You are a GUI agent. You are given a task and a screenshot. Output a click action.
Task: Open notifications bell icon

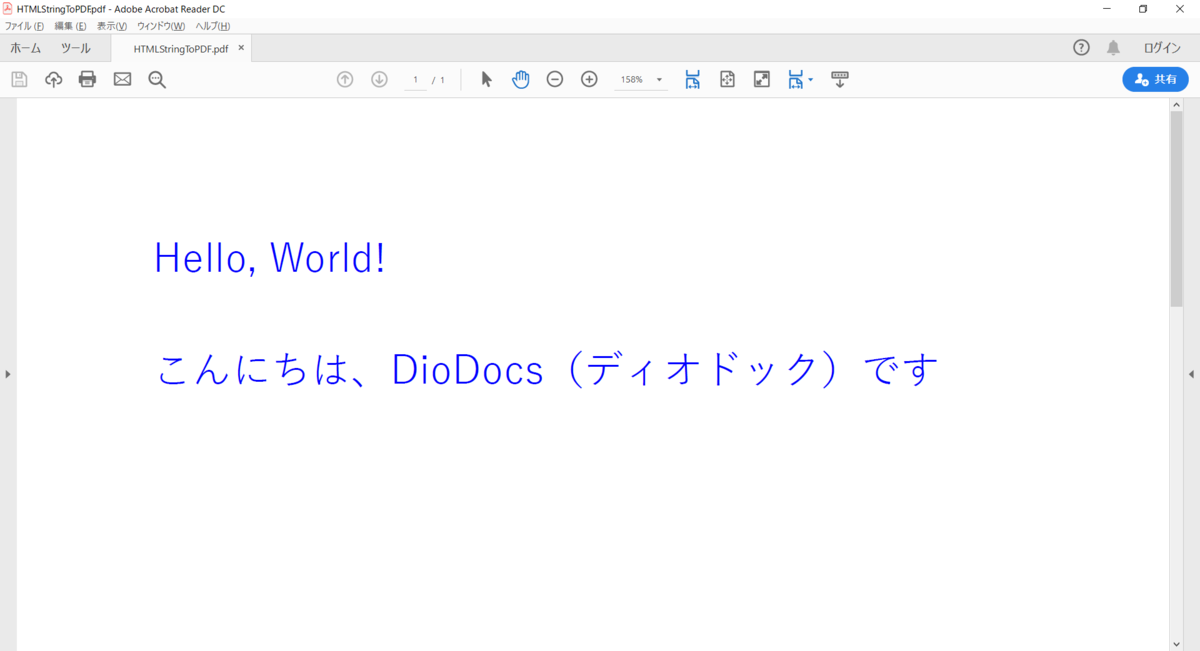click(1113, 48)
